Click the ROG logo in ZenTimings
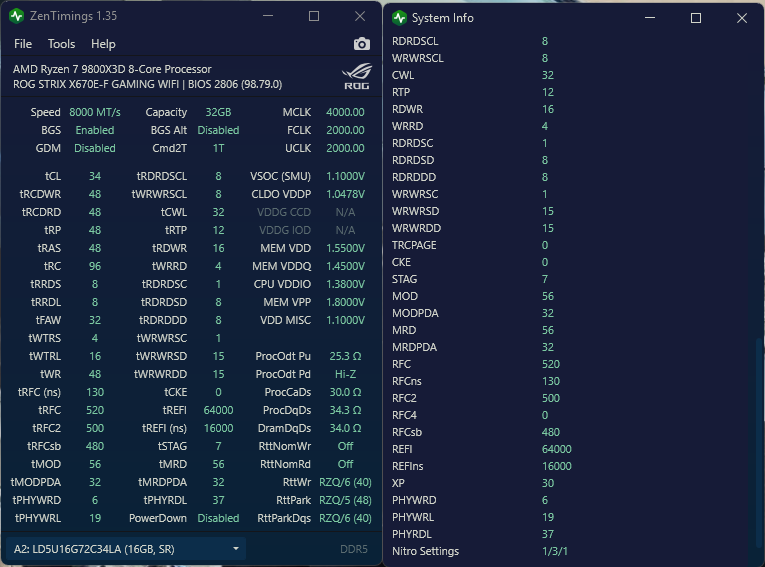765x567 pixels. (357, 76)
